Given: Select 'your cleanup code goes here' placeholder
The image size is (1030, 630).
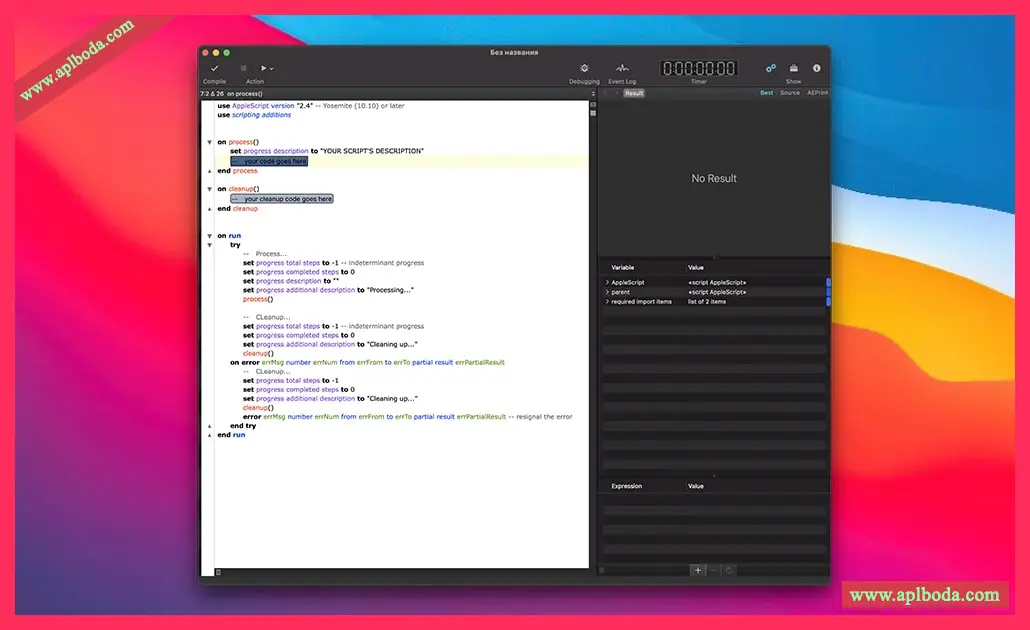Looking at the screenshot, I should pyautogui.click(x=282, y=198).
